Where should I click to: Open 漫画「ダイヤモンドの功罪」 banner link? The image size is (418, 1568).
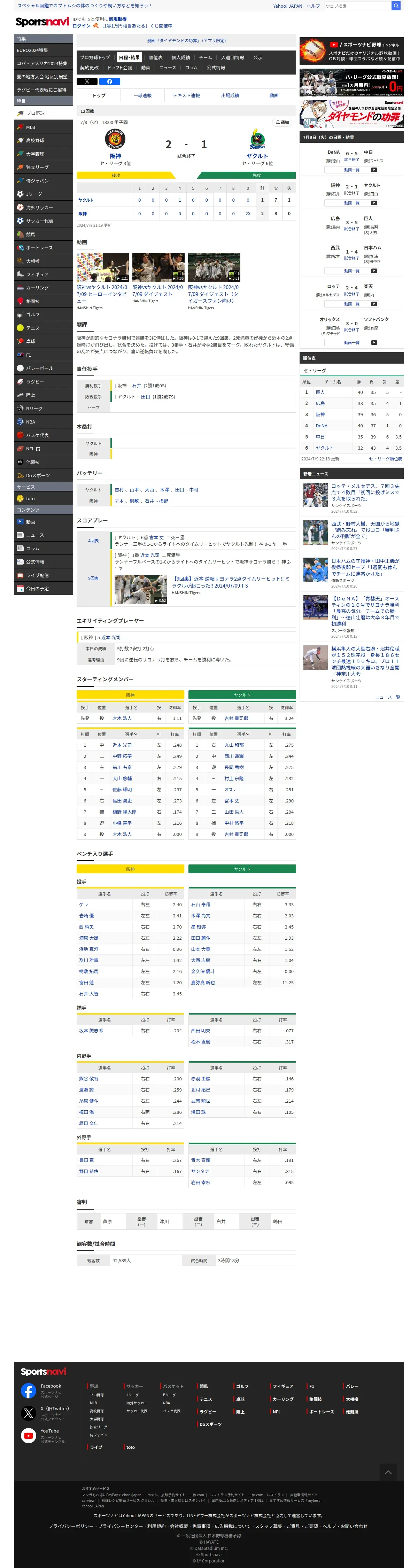pos(186,41)
